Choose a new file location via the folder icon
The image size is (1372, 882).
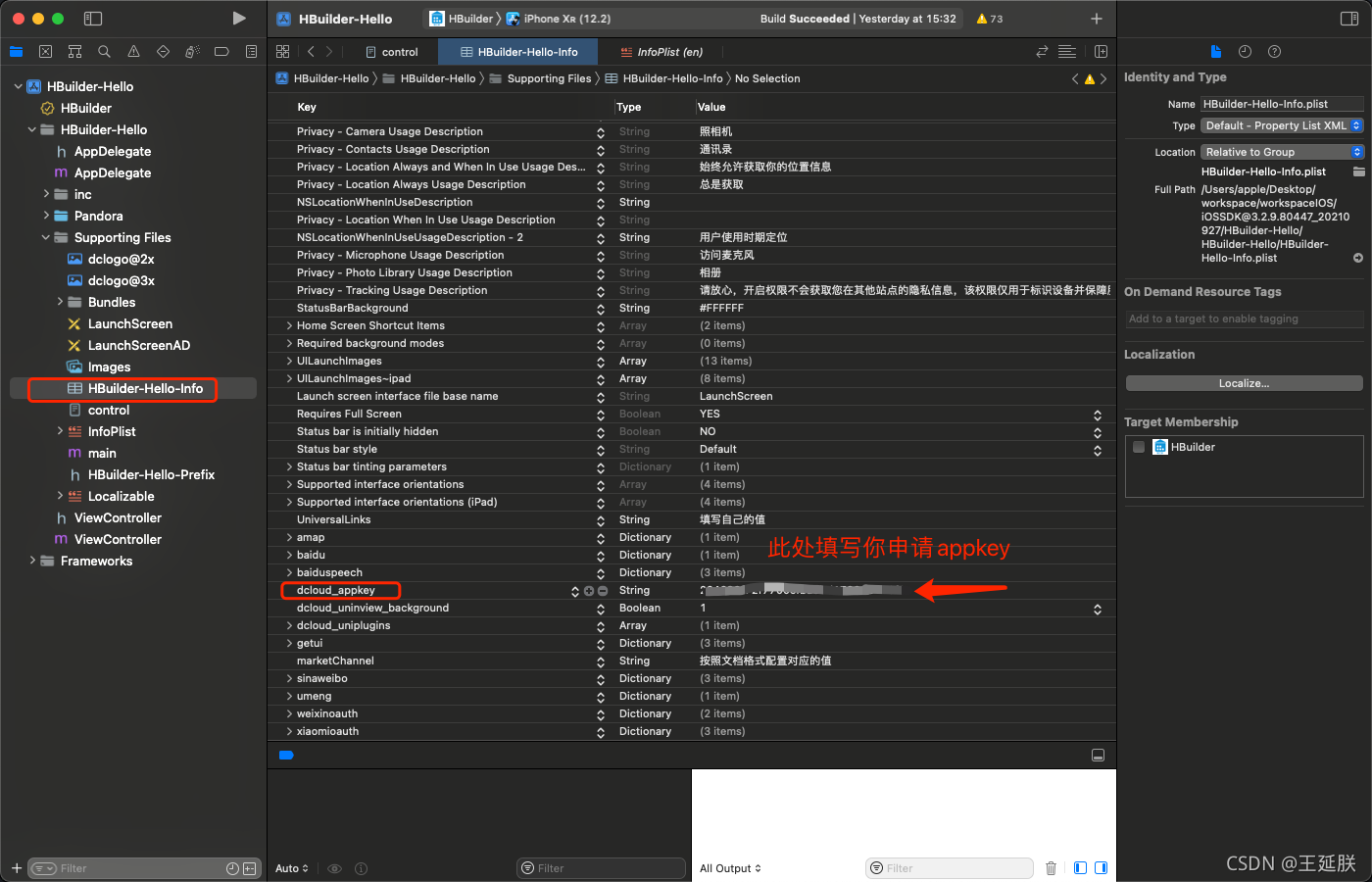point(1358,171)
